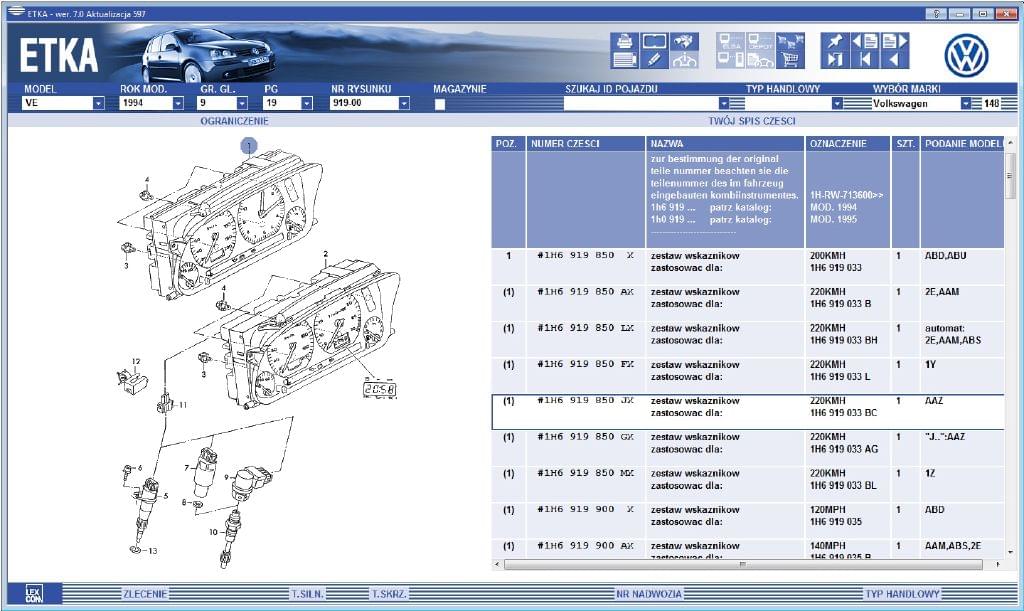Open the single shopping cart icon
Image resolution: width=1024 pixels, height=611 pixels.
[790, 60]
